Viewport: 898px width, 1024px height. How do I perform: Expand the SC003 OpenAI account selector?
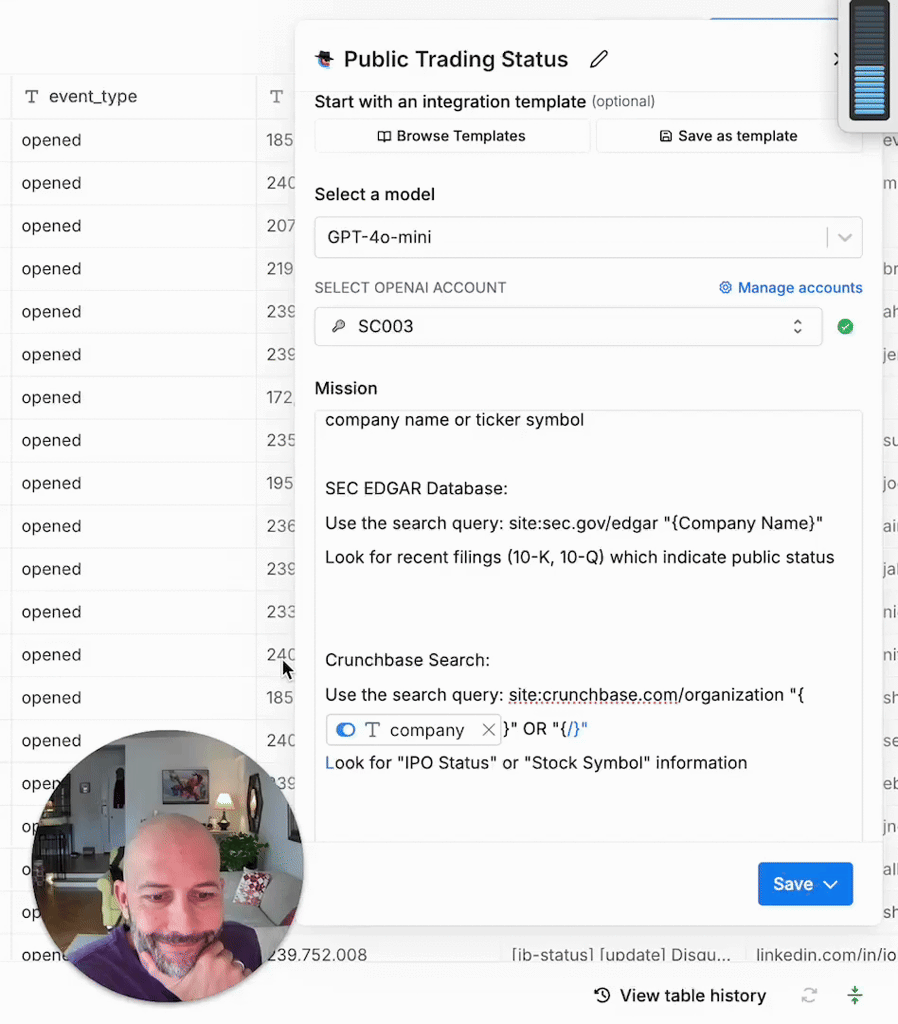click(x=568, y=327)
